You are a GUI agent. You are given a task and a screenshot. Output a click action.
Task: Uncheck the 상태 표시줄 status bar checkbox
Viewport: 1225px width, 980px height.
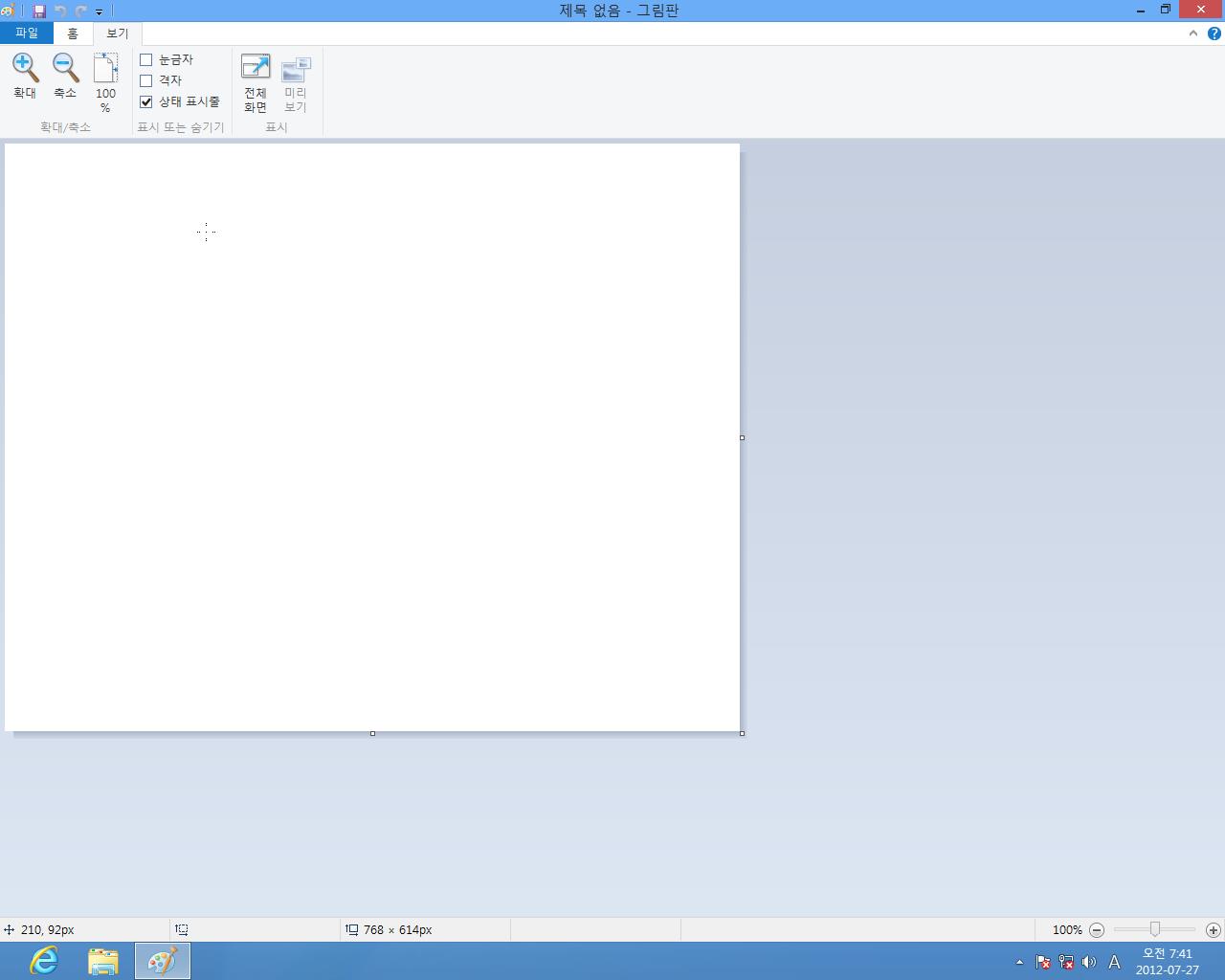pos(146,101)
